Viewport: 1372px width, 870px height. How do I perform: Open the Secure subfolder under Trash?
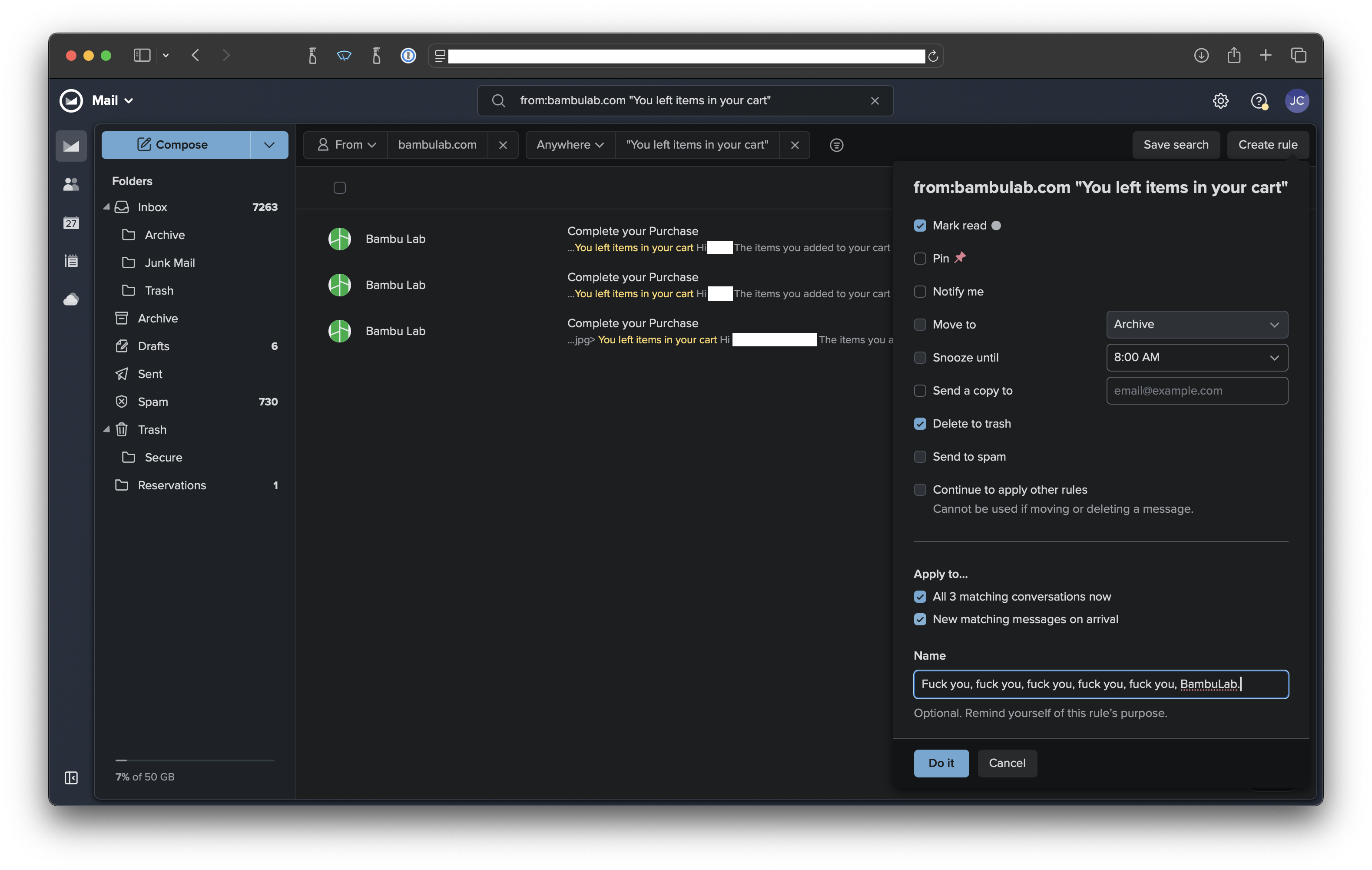click(x=195, y=458)
